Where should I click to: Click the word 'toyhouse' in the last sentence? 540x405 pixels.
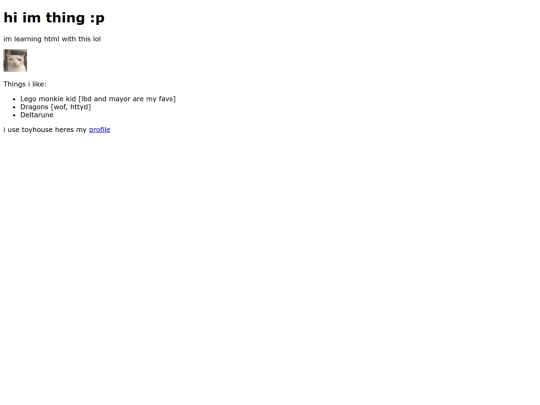point(37,130)
